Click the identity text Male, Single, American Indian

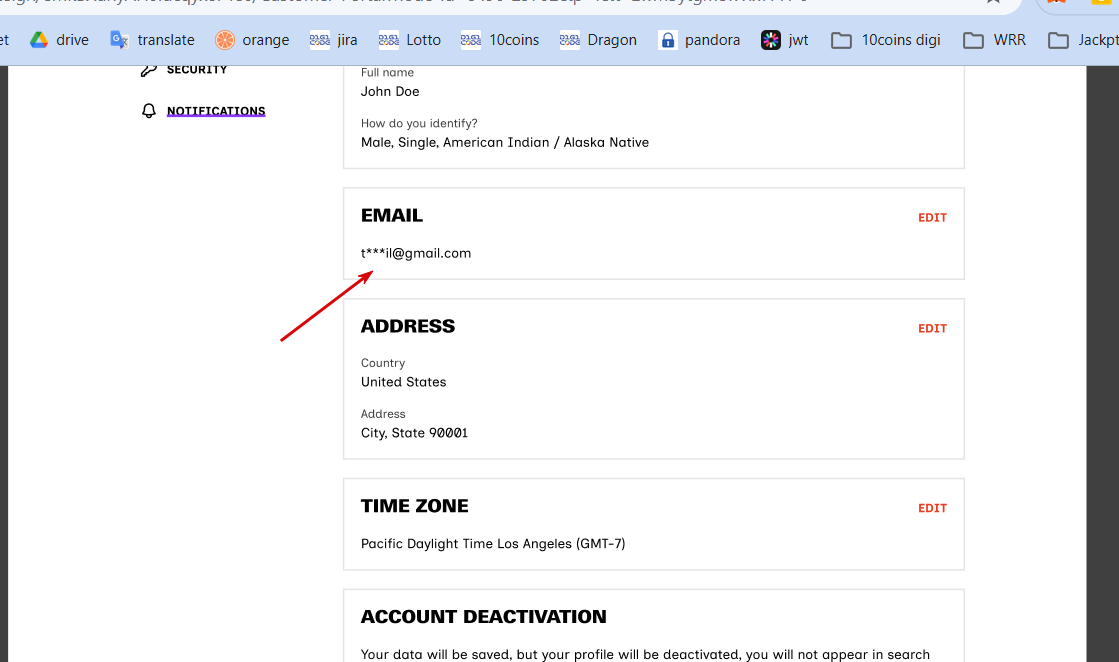[505, 143]
